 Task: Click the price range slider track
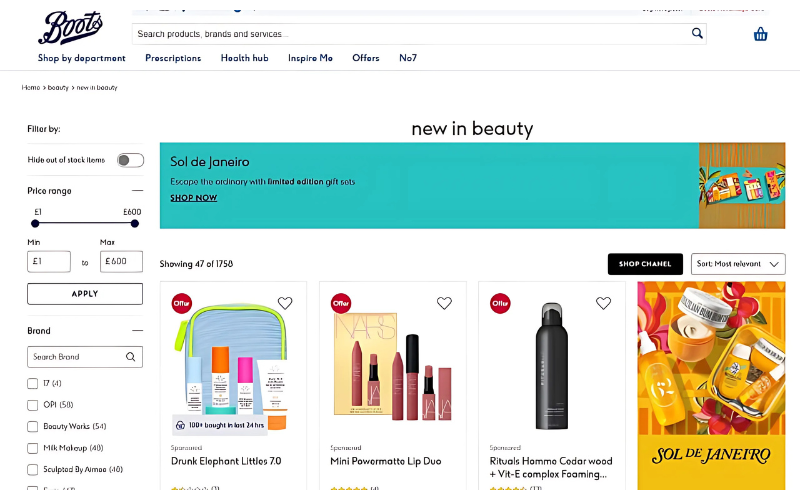(x=85, y=223)
